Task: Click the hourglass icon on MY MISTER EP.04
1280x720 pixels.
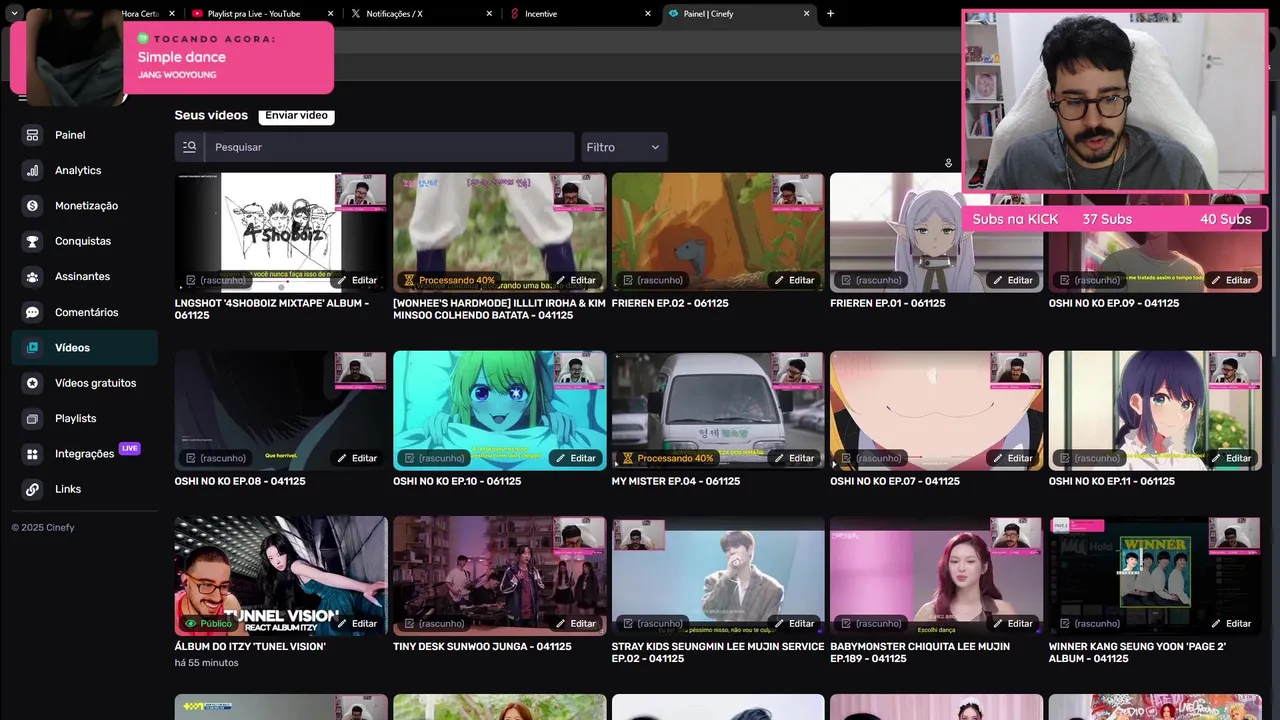Action: point(628,458)
